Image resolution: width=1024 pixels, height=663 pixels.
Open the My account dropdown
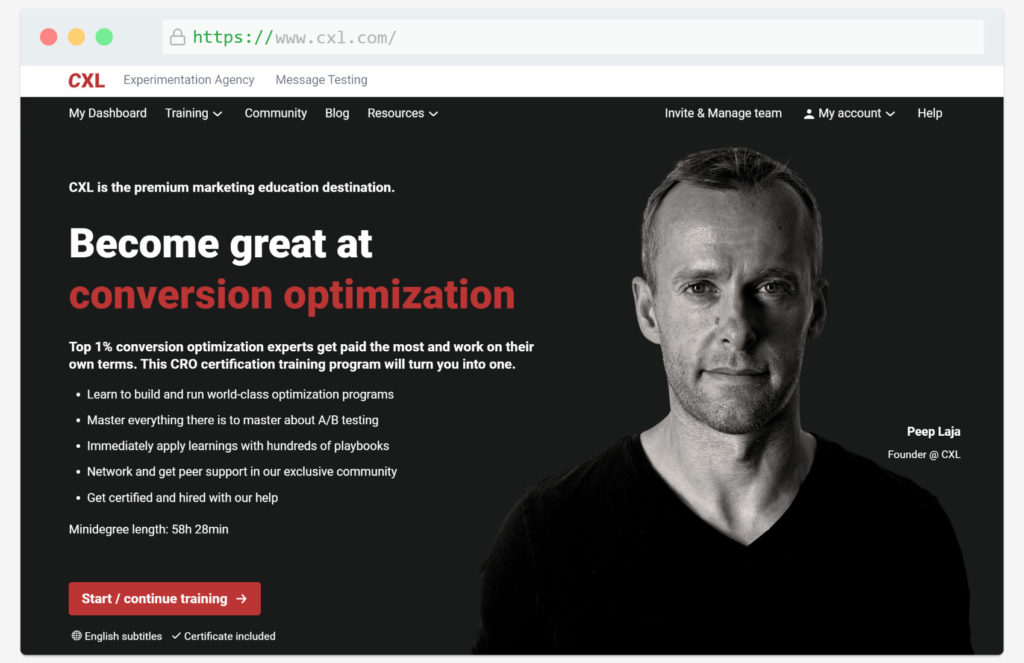pyautogui.click(x=849, y=114)
